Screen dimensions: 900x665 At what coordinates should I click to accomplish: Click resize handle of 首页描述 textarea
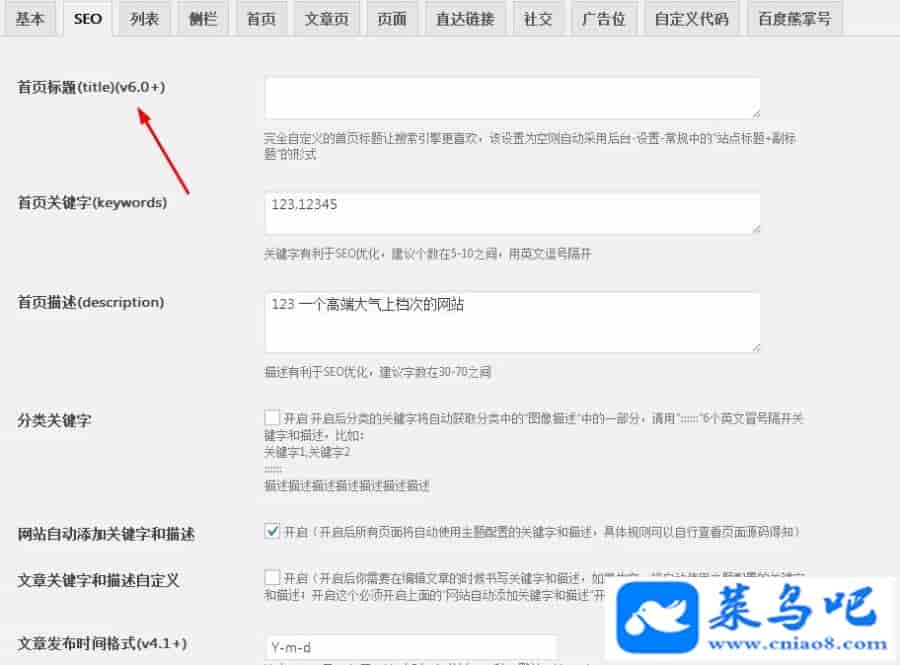click(755, 347)
